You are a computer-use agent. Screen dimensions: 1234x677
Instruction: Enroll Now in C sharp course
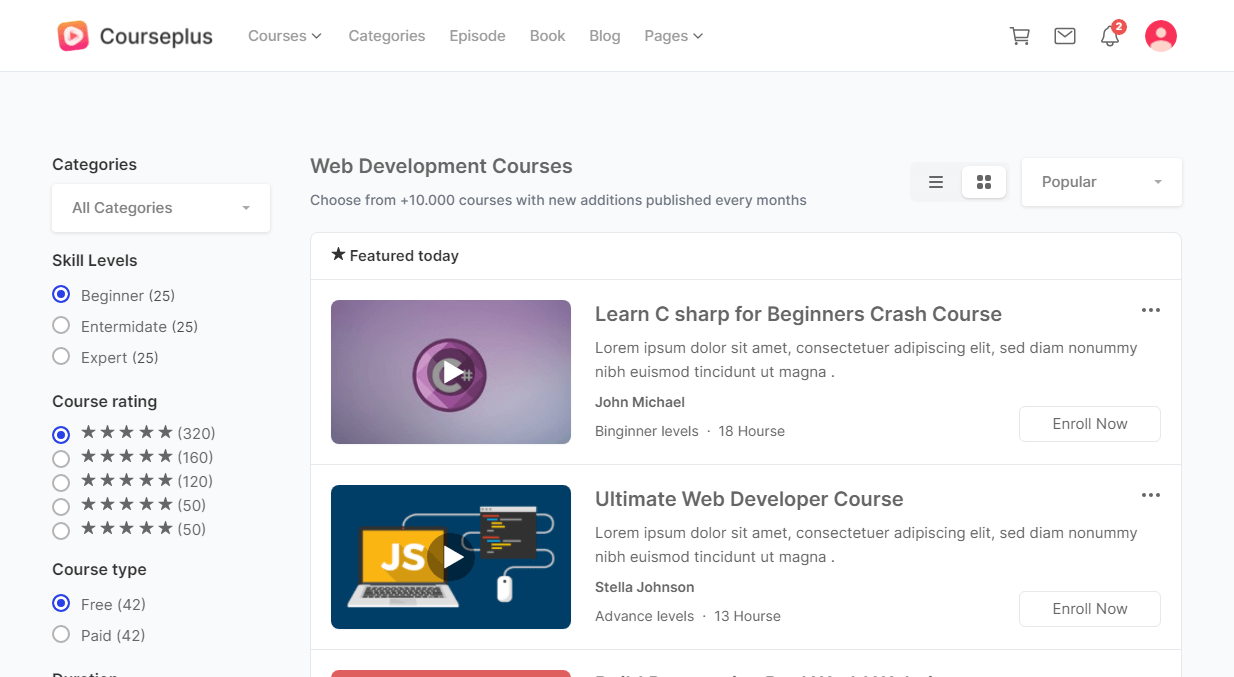[x=1089, y=424]
